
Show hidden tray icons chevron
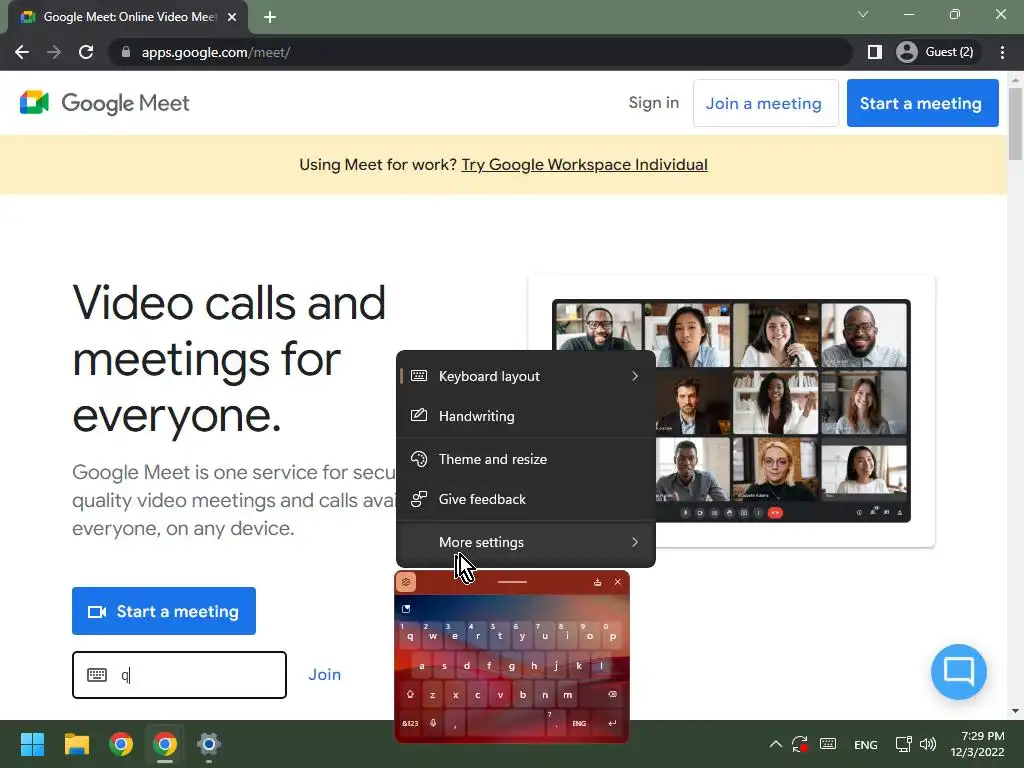pos(775,744)
